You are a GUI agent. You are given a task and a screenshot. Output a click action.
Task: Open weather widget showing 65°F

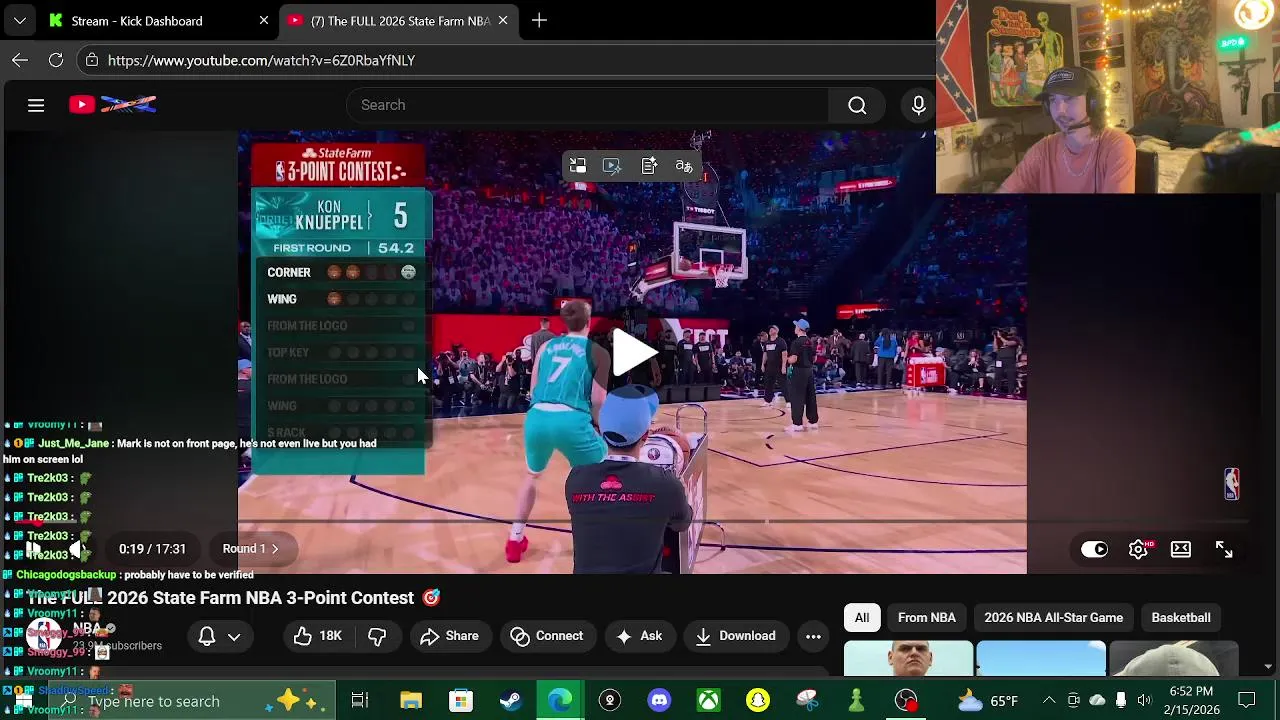coord(988,701)
